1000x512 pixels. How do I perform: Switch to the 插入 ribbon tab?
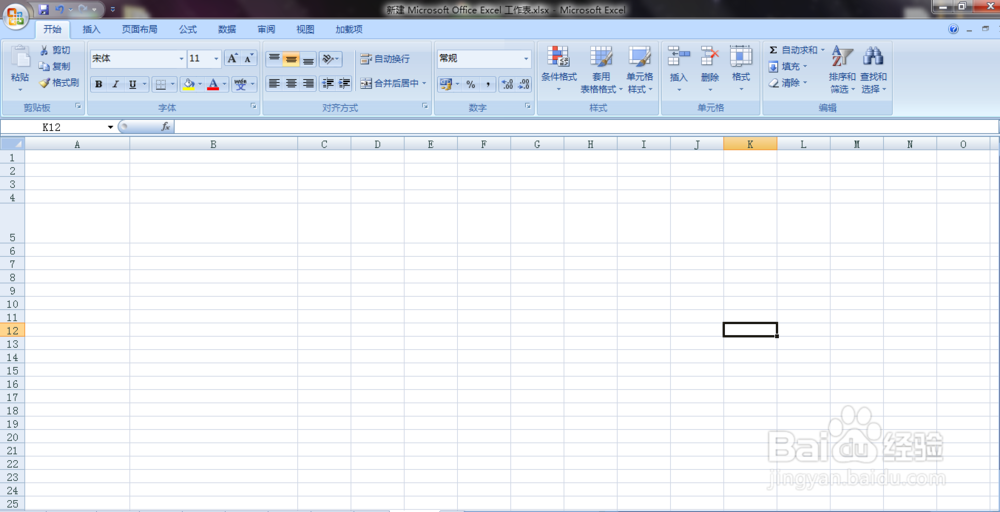click(91, 29)
